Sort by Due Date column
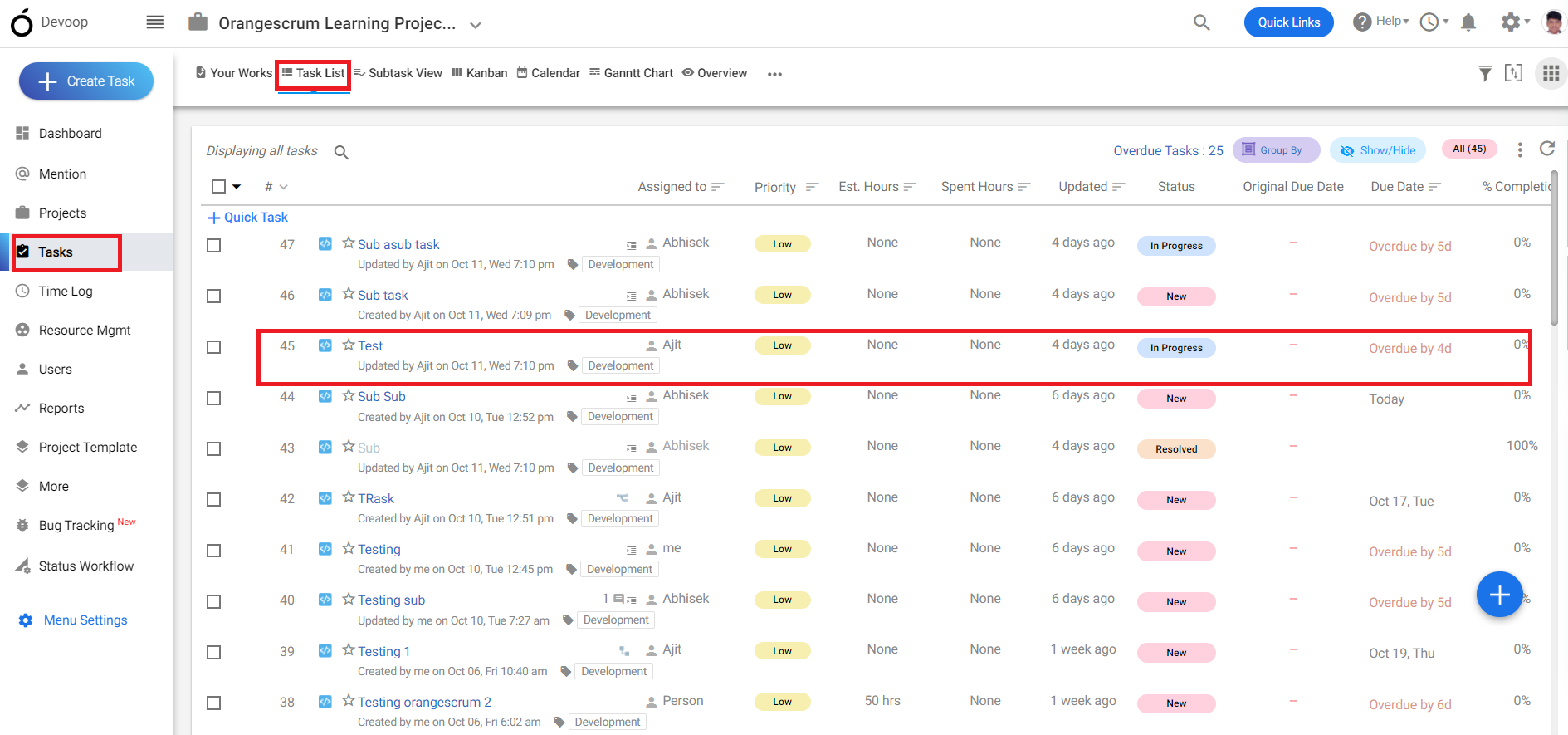The image size is (1568, 735). coord(1434,187)
